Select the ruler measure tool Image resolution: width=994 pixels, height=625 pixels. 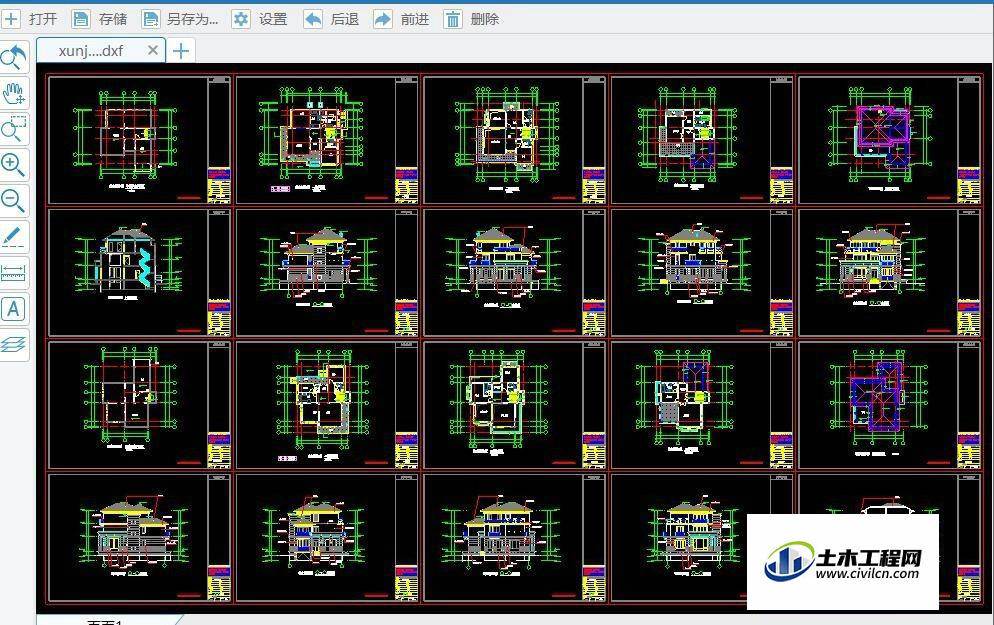click(14, 273)
